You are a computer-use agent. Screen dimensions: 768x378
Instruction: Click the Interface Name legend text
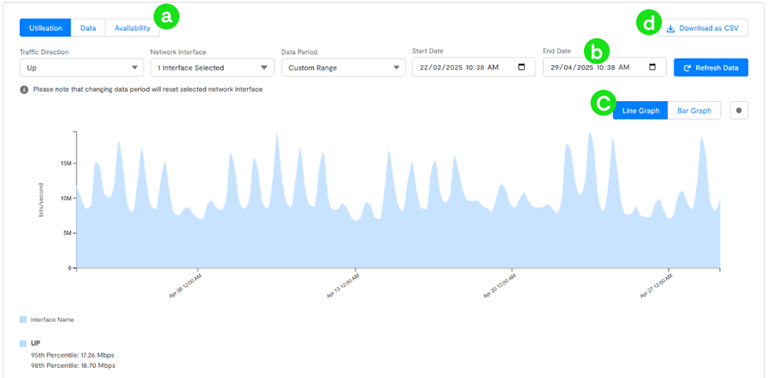[x=52, y=319]
